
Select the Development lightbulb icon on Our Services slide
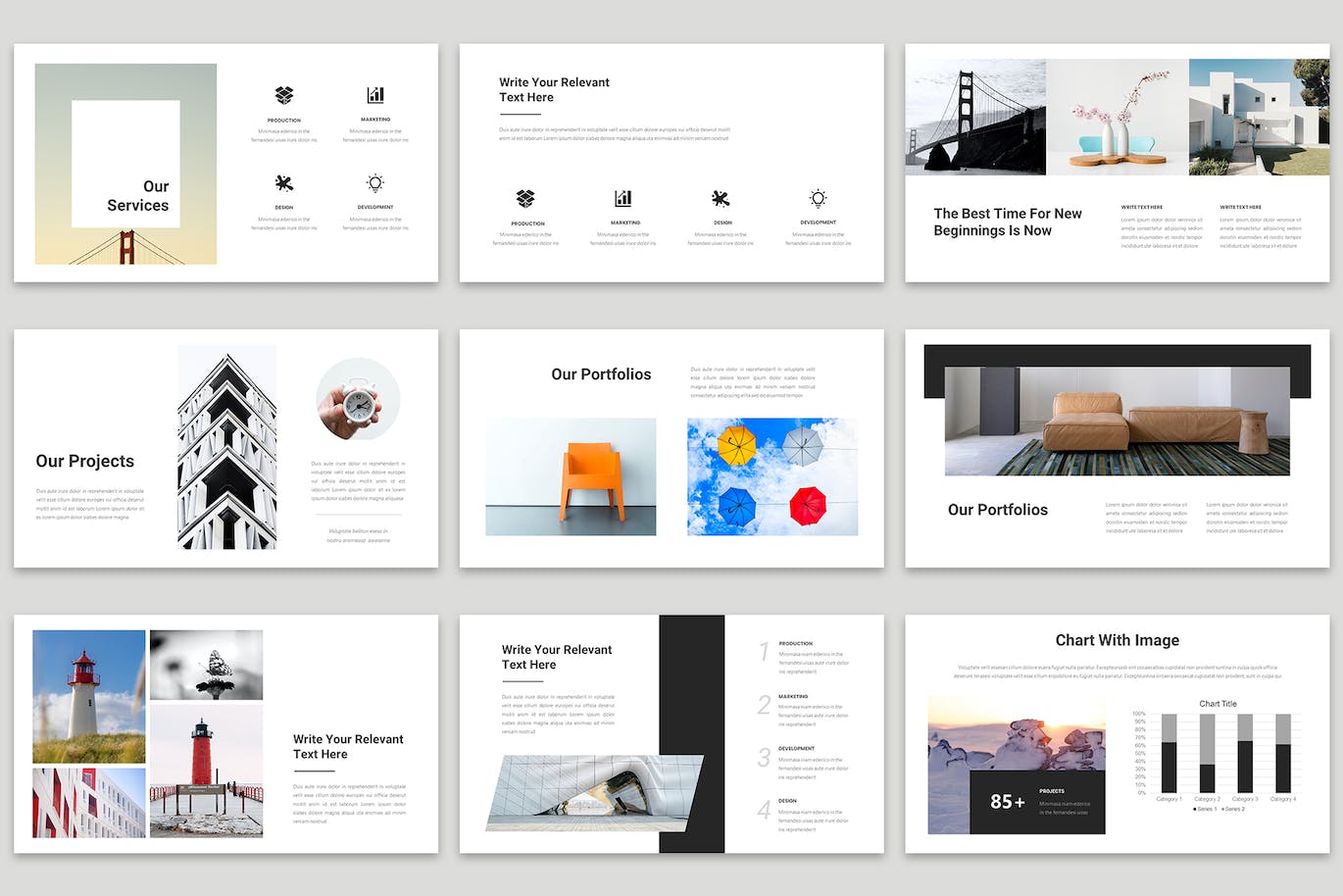pos(375,183)
